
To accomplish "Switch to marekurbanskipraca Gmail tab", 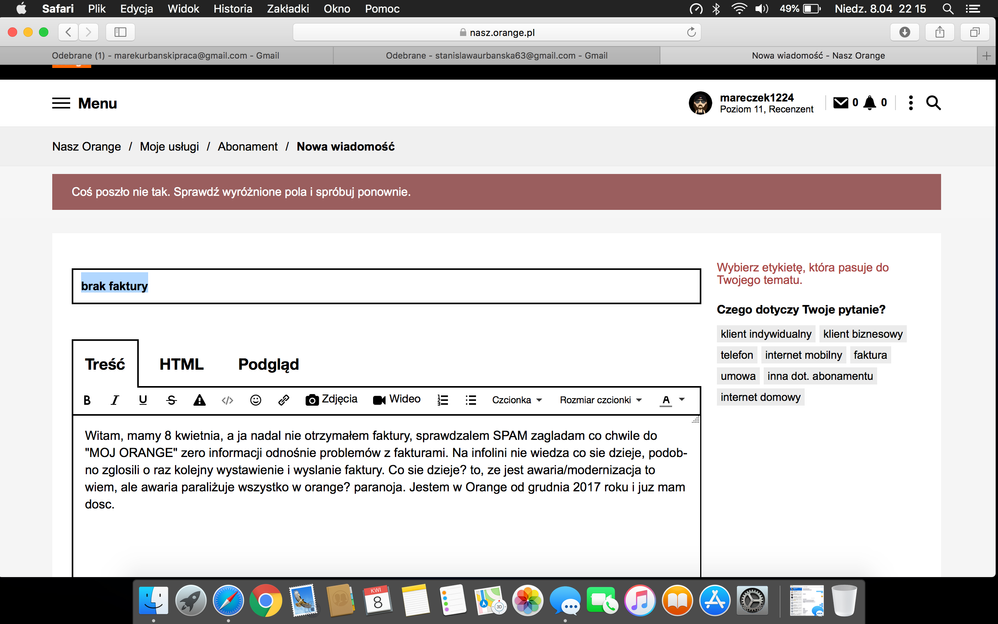I will tap(165, 55).
